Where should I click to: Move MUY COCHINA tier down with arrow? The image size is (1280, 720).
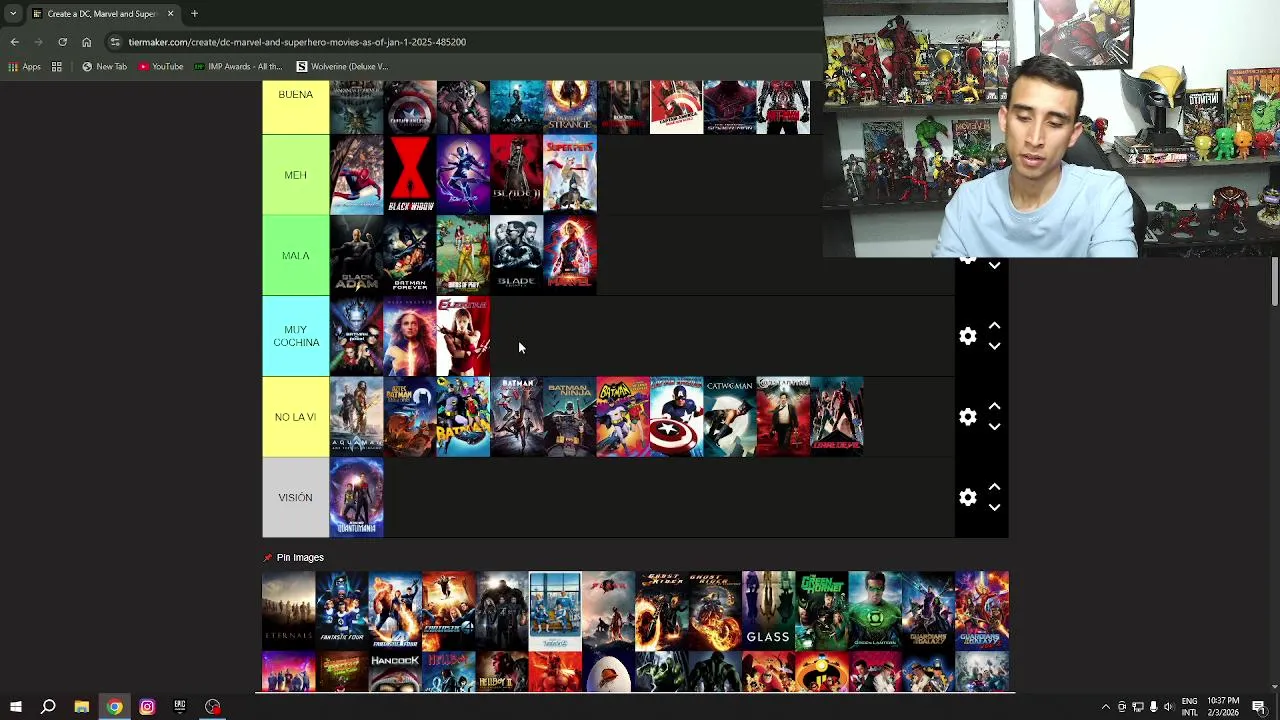[x=994, y=346]
